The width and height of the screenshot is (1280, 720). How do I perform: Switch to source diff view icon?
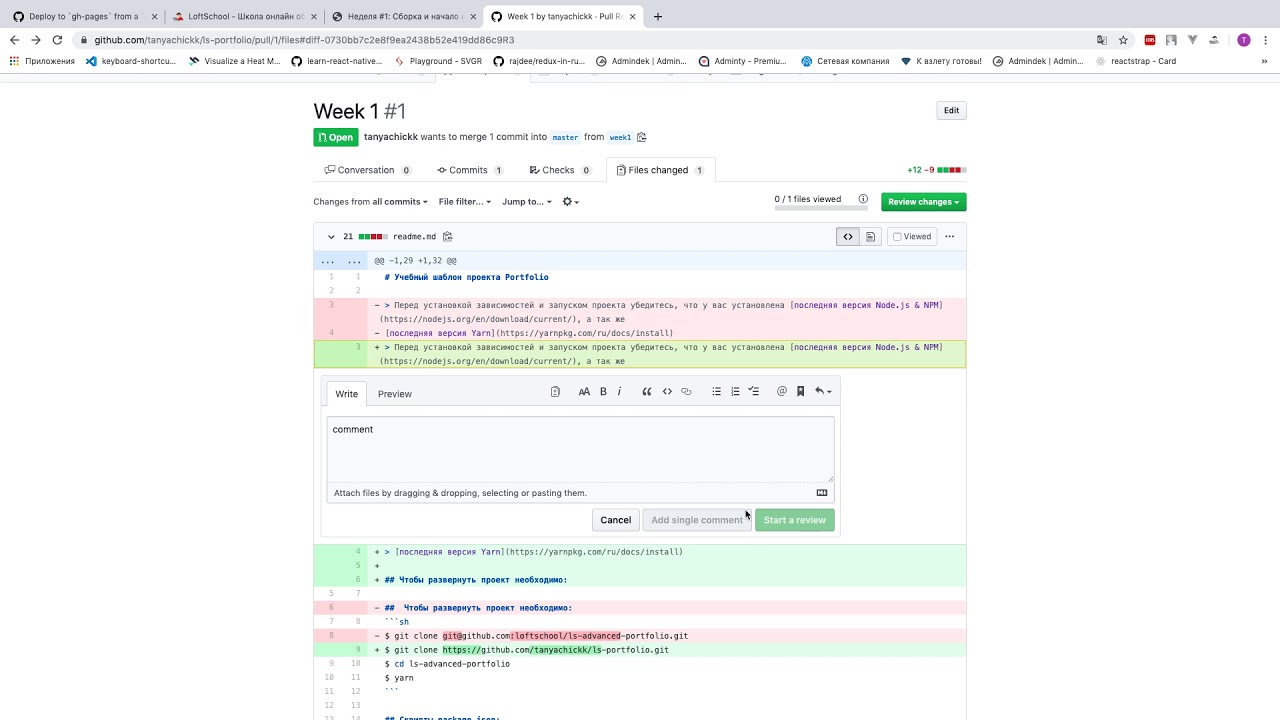point(848,237)
